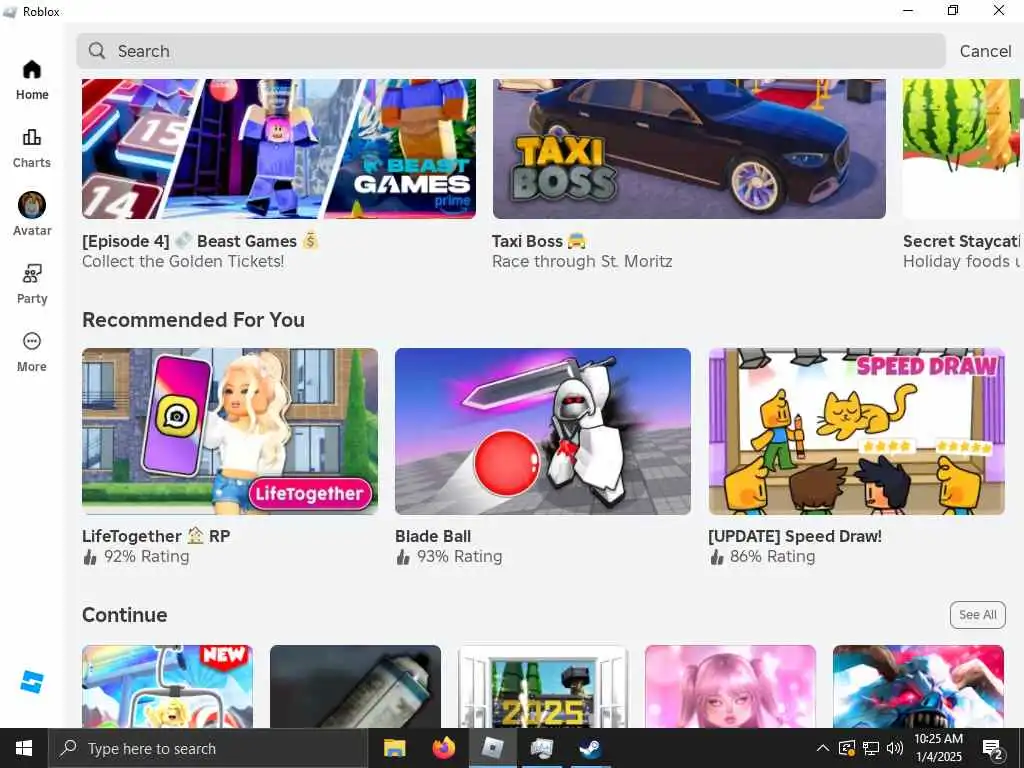Click the taskbar clock showing 10:25 AM
Screen dimensions: 1024x768
(938, 748)
